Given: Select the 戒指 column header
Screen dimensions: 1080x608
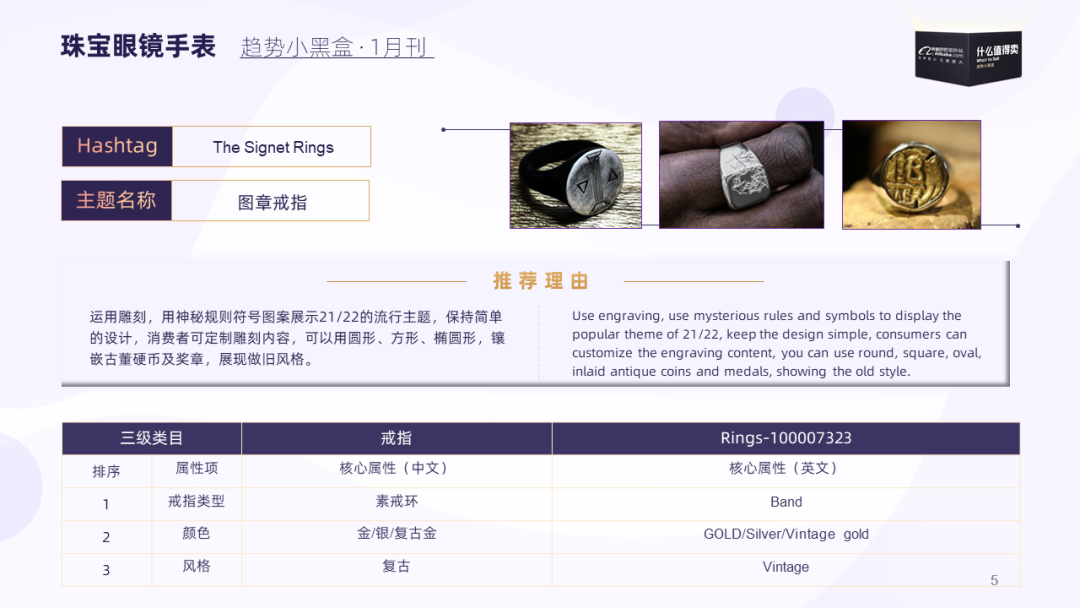Looking at the screenshot, I should [397, 438].
